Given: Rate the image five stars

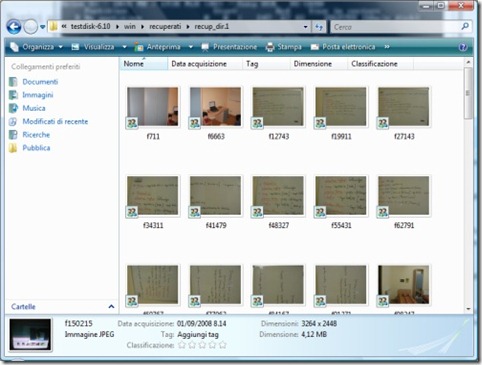Looking at the screenshot, I should point(223,345).
